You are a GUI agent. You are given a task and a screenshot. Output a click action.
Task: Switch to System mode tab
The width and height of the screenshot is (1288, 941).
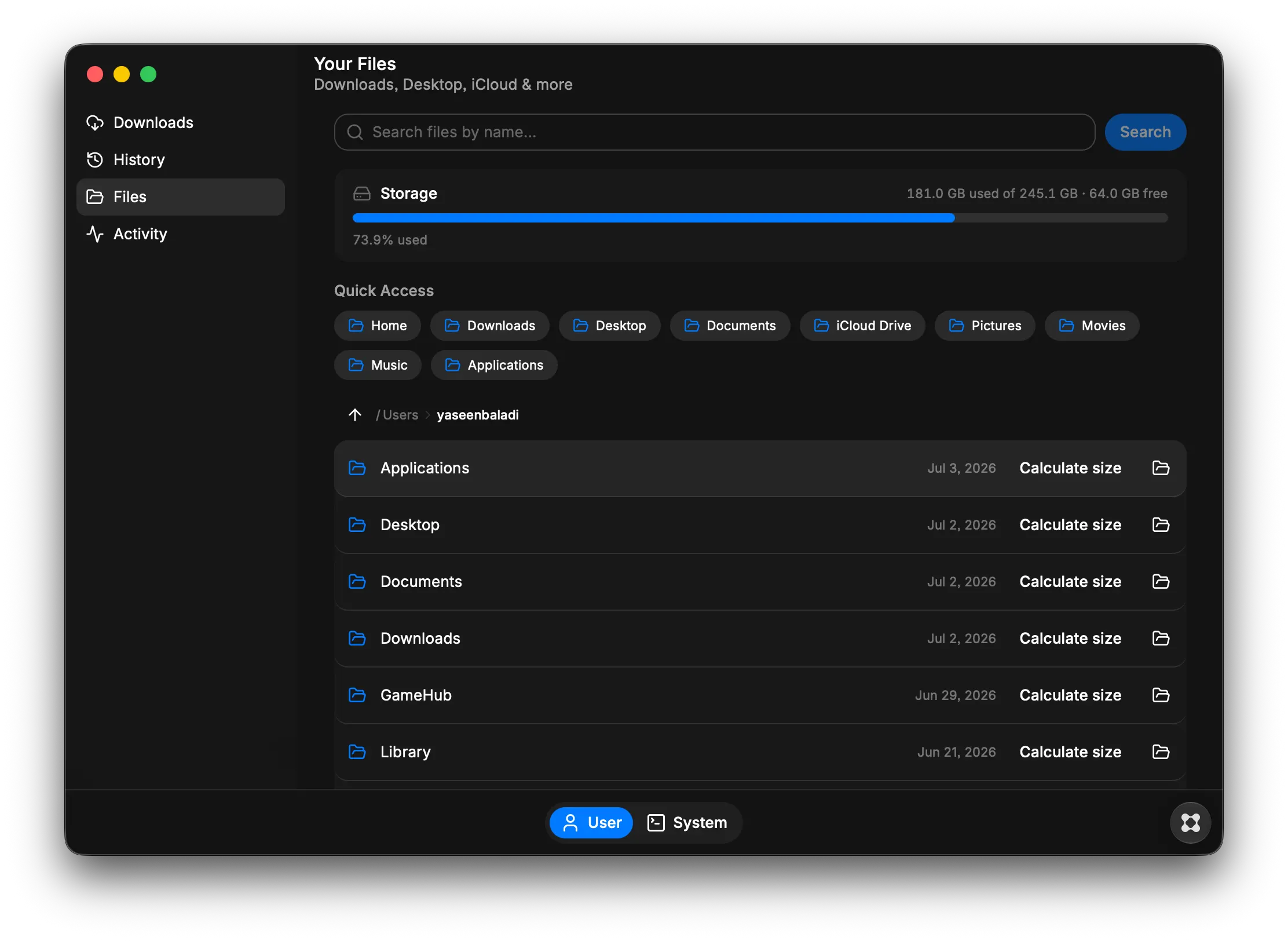point(687,823)
